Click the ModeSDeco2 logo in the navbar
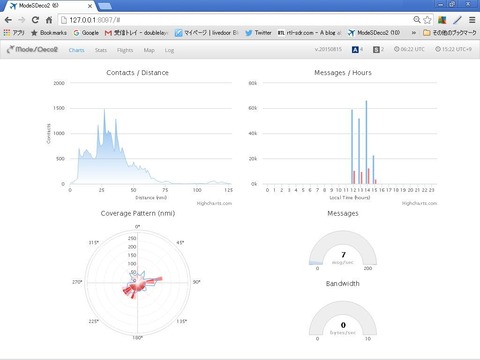The image size is (480, 360). click(x=32, y=50)
